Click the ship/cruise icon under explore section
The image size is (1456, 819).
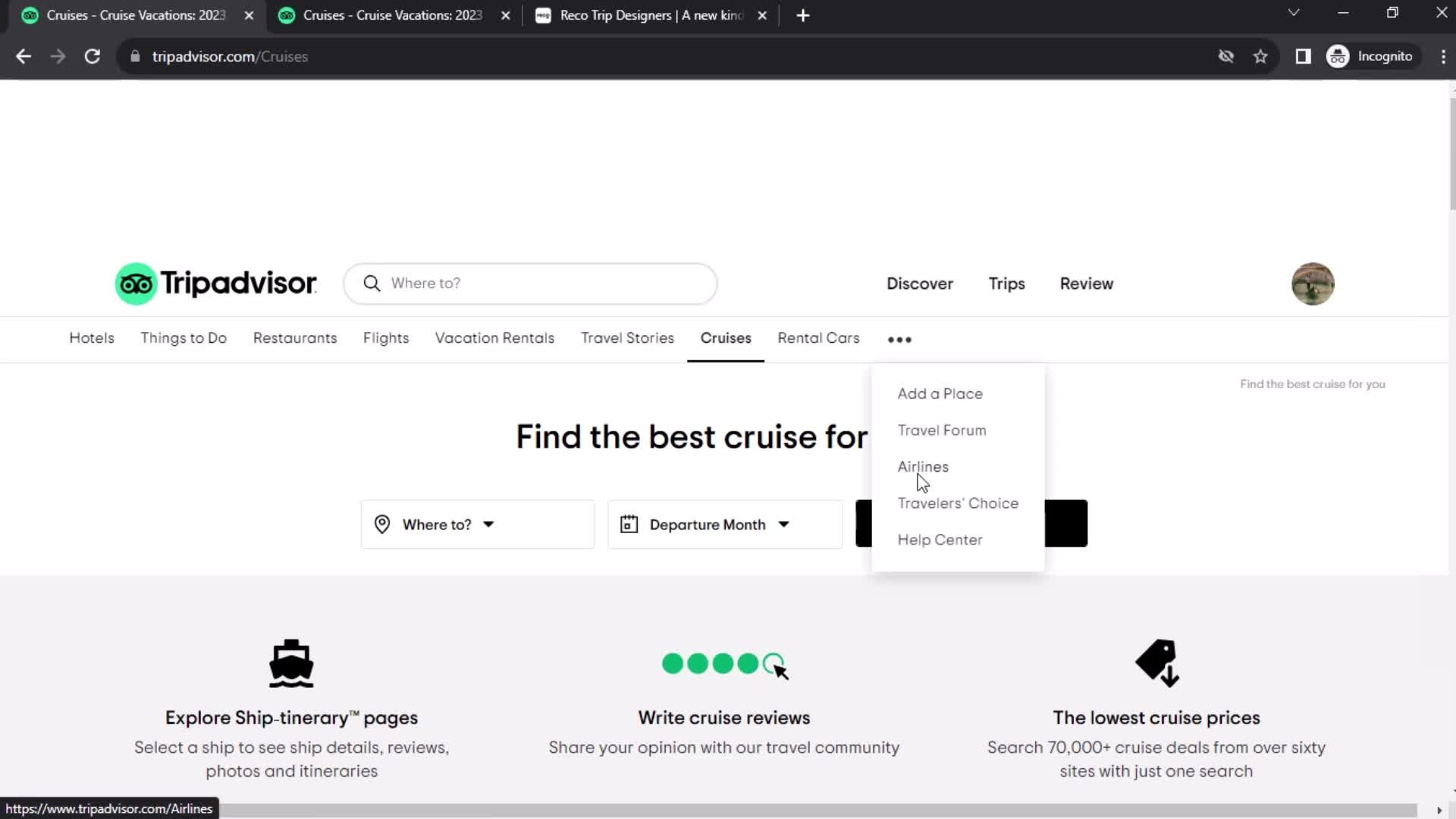291,663
